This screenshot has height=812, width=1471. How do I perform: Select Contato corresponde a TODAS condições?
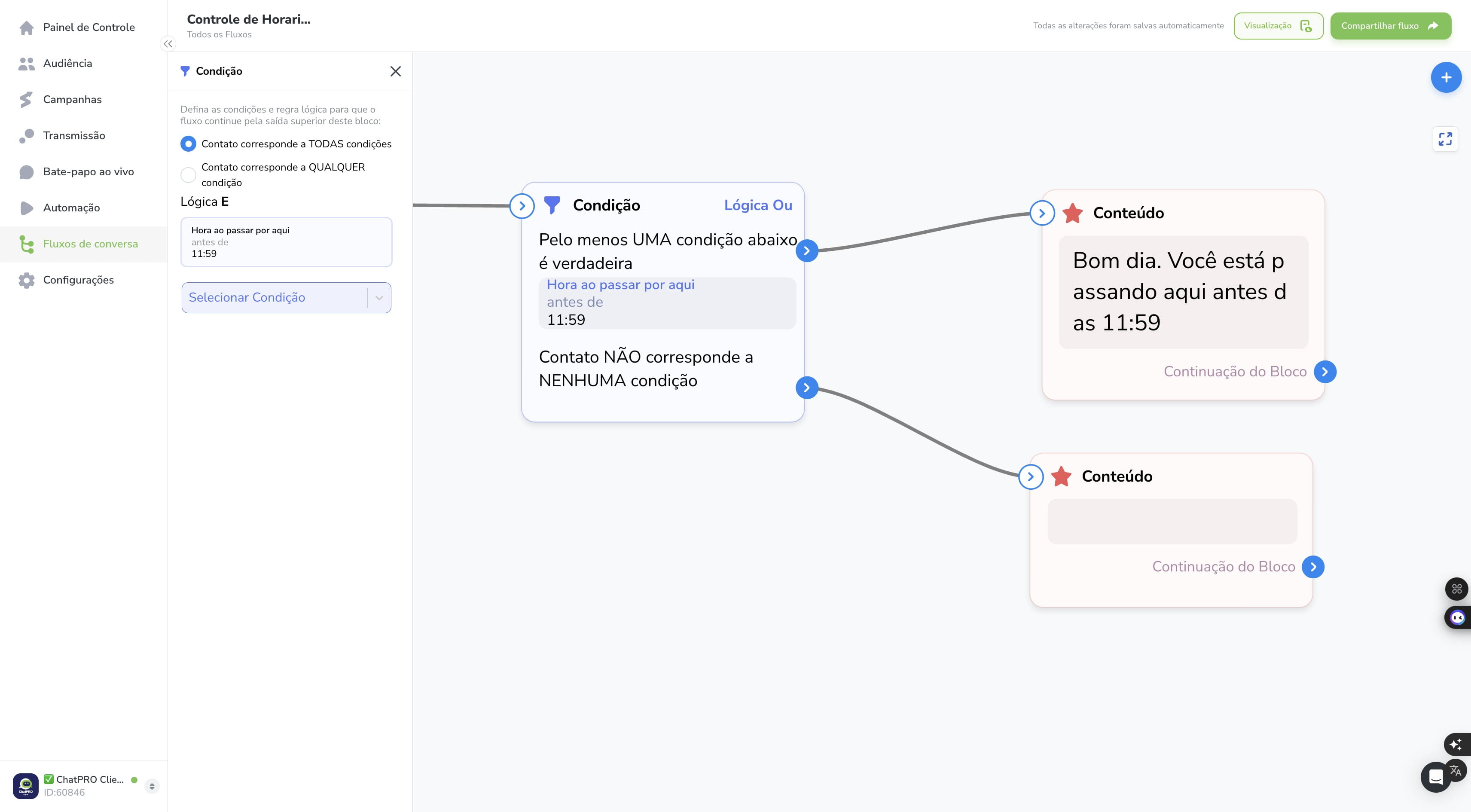point(188,144)
